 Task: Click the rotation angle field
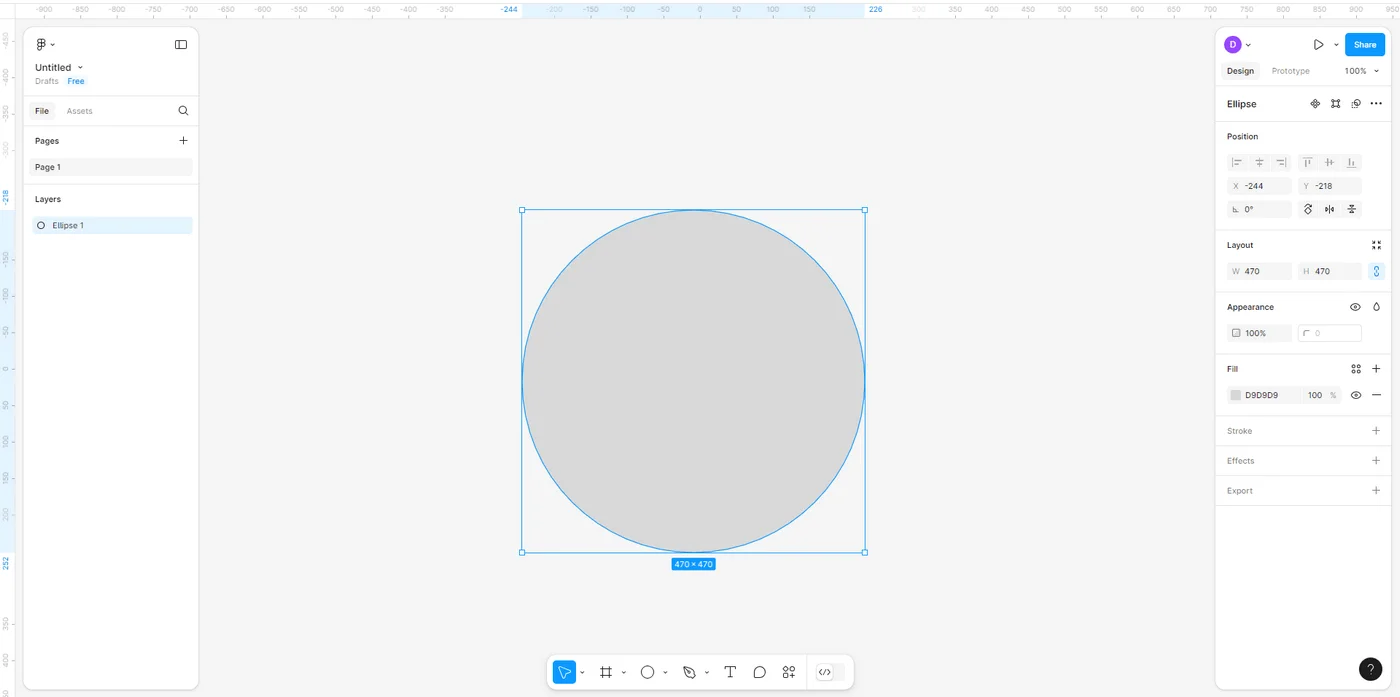coord(1259,209)
